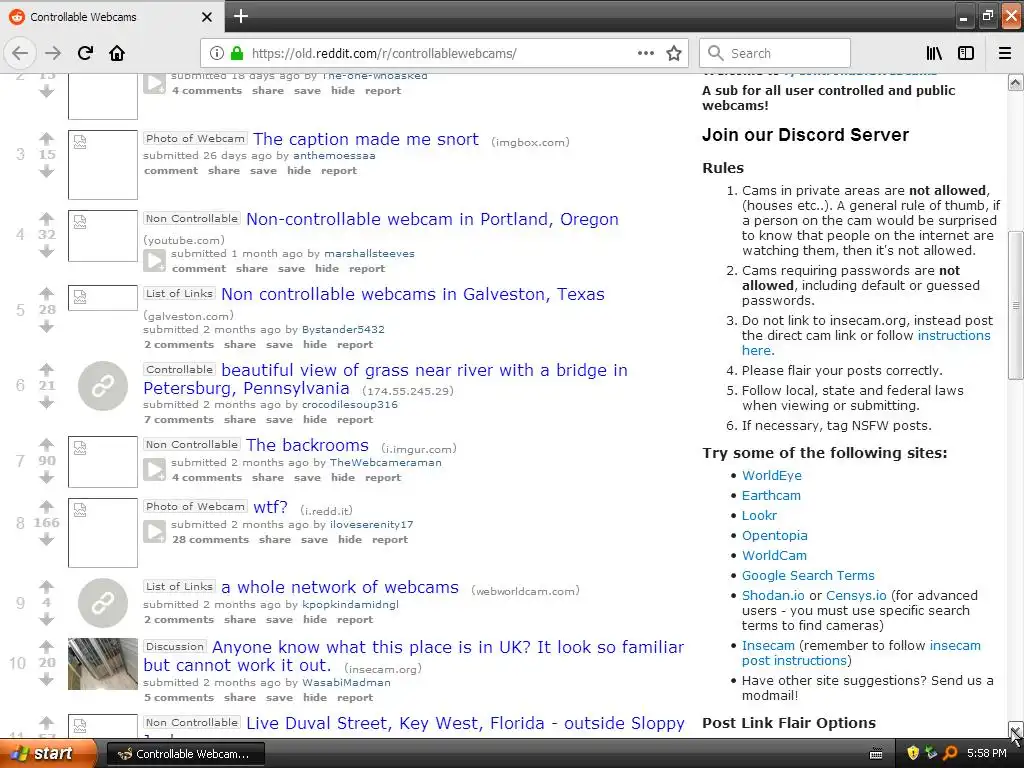1024x768 pixels.
Task: Downvote the 'wtf?' post
Action: (46, 539)
